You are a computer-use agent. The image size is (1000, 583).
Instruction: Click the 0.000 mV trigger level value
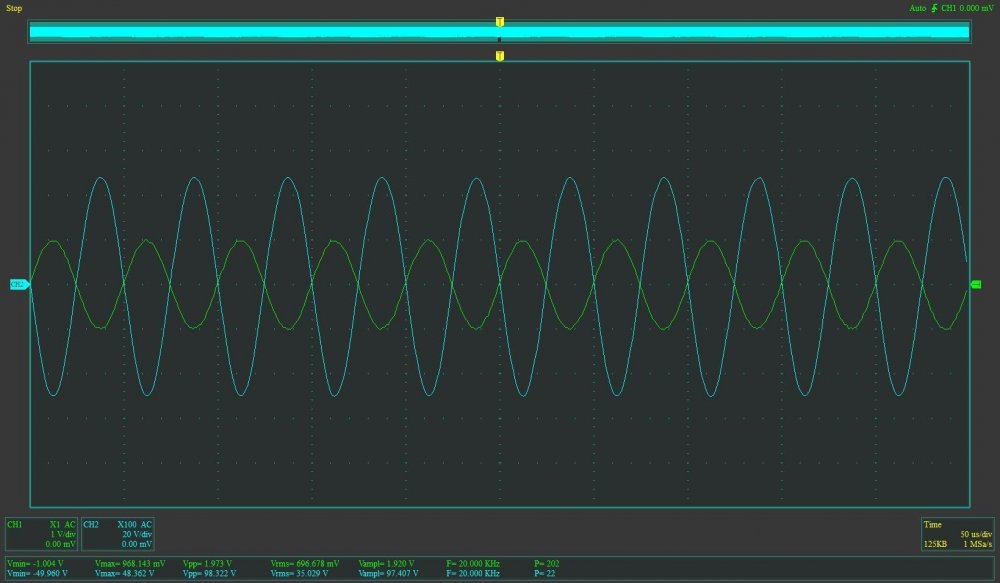[977, 8]
